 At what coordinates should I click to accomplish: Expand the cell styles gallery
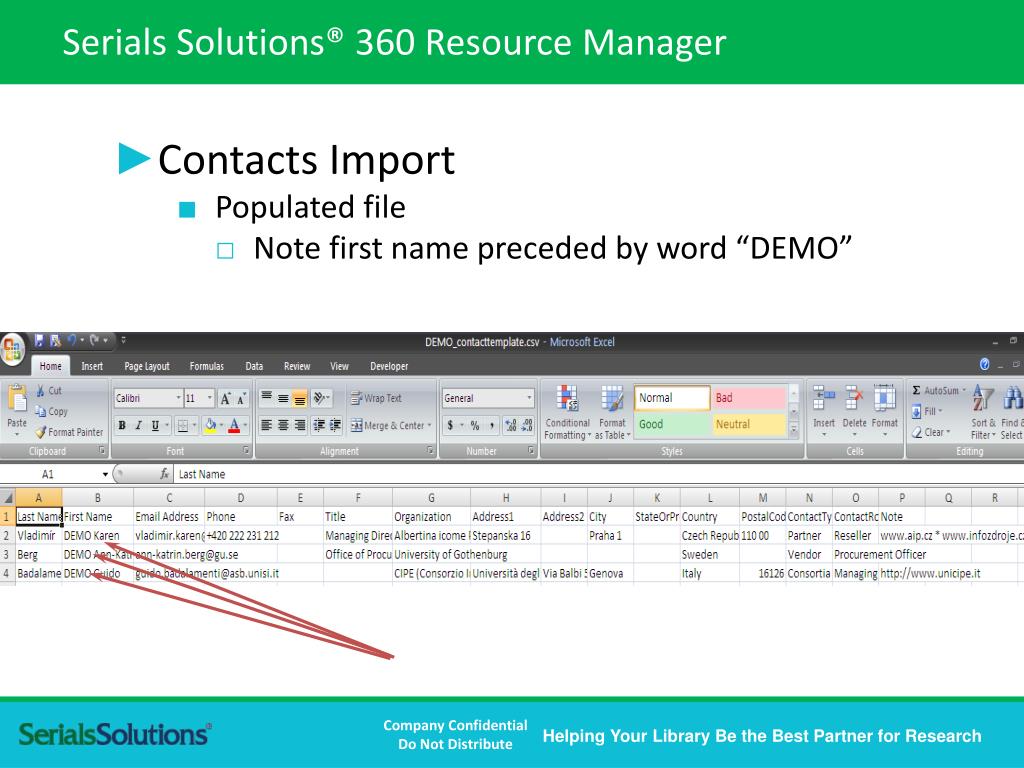point(793,429)
